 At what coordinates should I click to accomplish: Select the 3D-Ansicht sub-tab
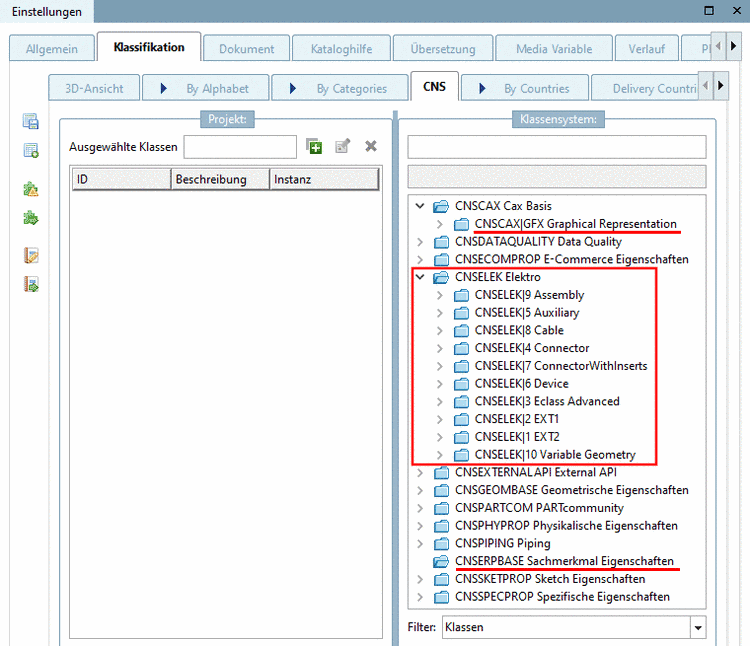[94, 88]
